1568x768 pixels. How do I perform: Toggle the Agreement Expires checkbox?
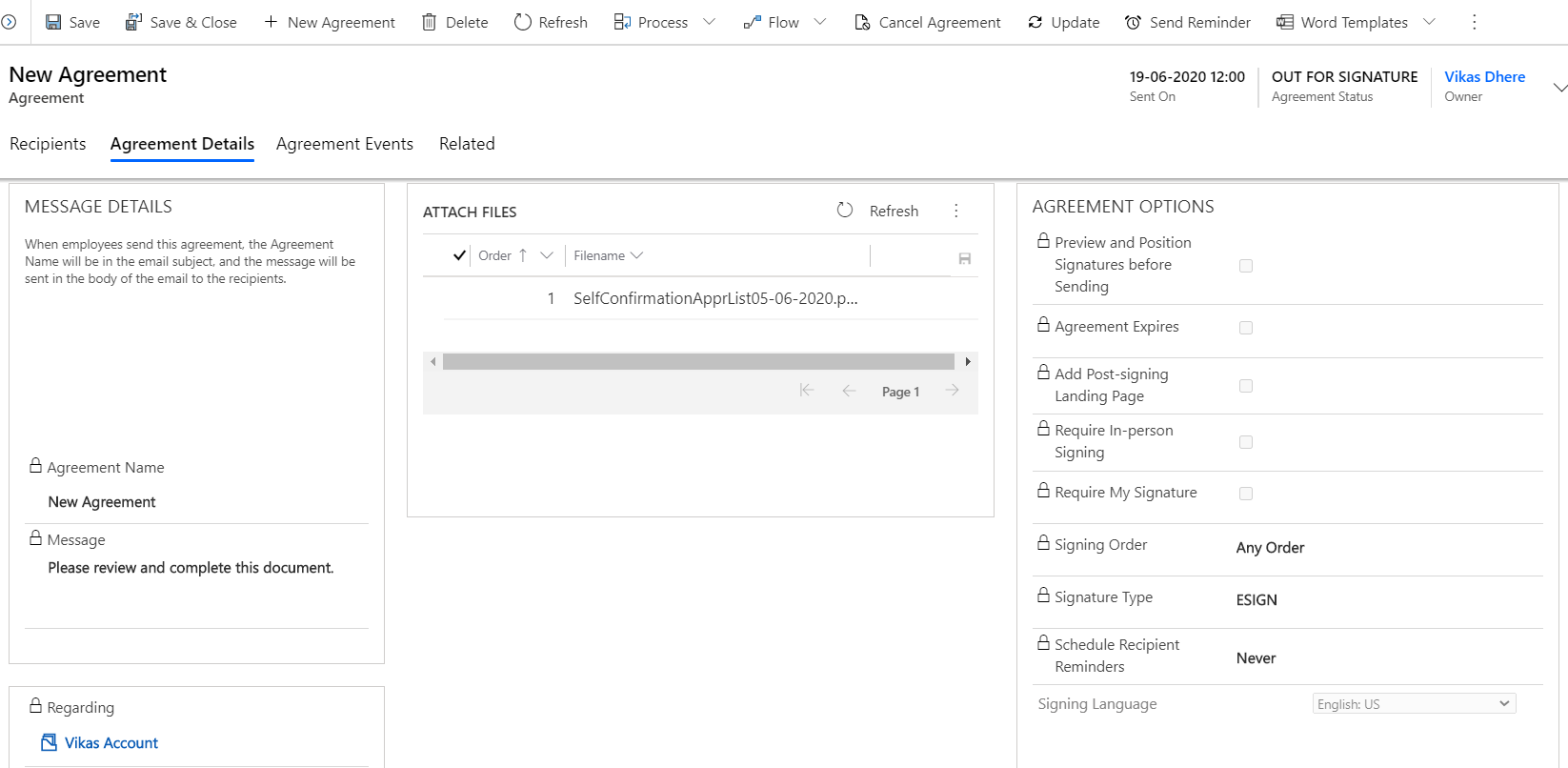(x=1246, y=328)
